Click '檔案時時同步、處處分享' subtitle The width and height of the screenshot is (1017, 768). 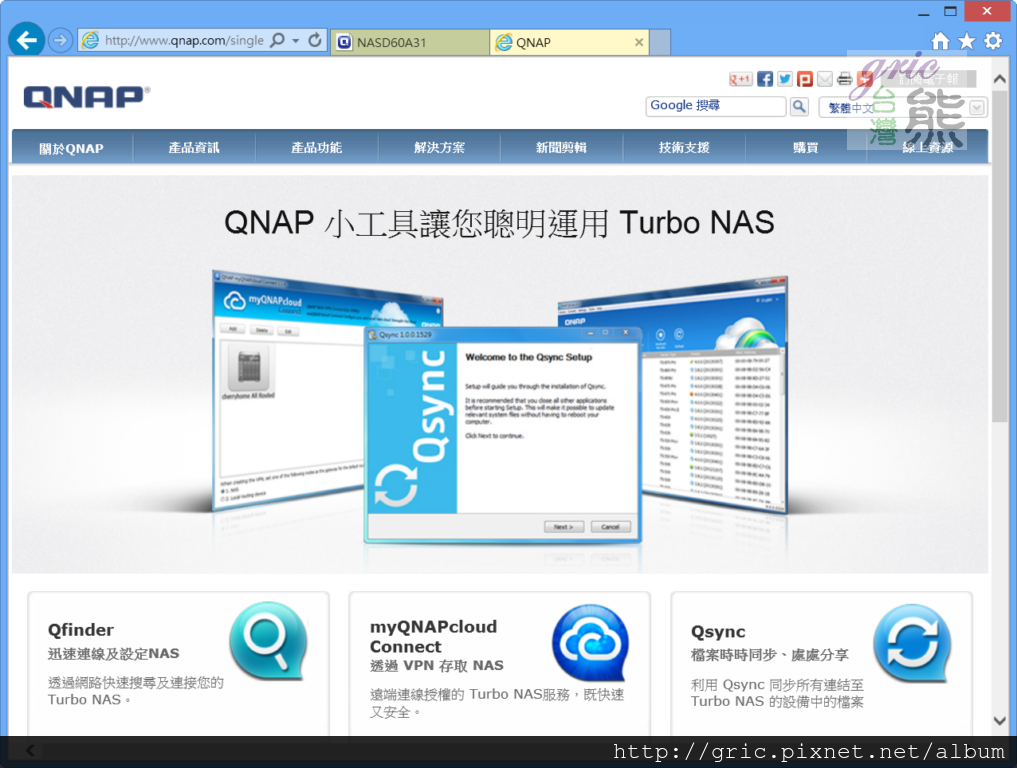(x=769, y=655)
